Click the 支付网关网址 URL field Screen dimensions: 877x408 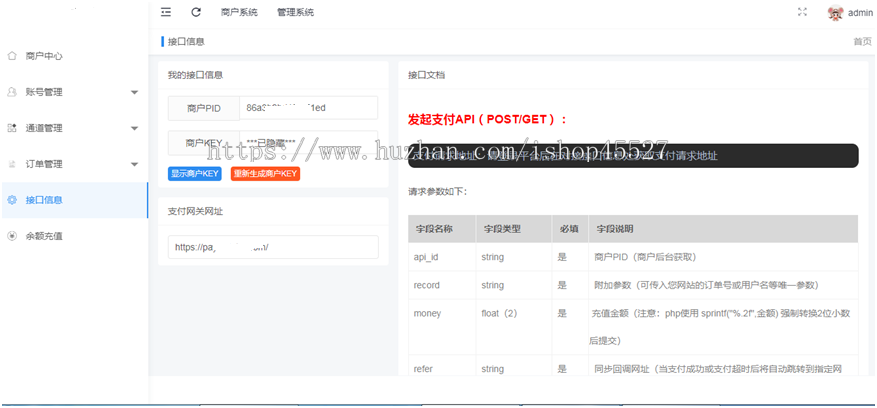pyautogui.click(x=273, y=247)
